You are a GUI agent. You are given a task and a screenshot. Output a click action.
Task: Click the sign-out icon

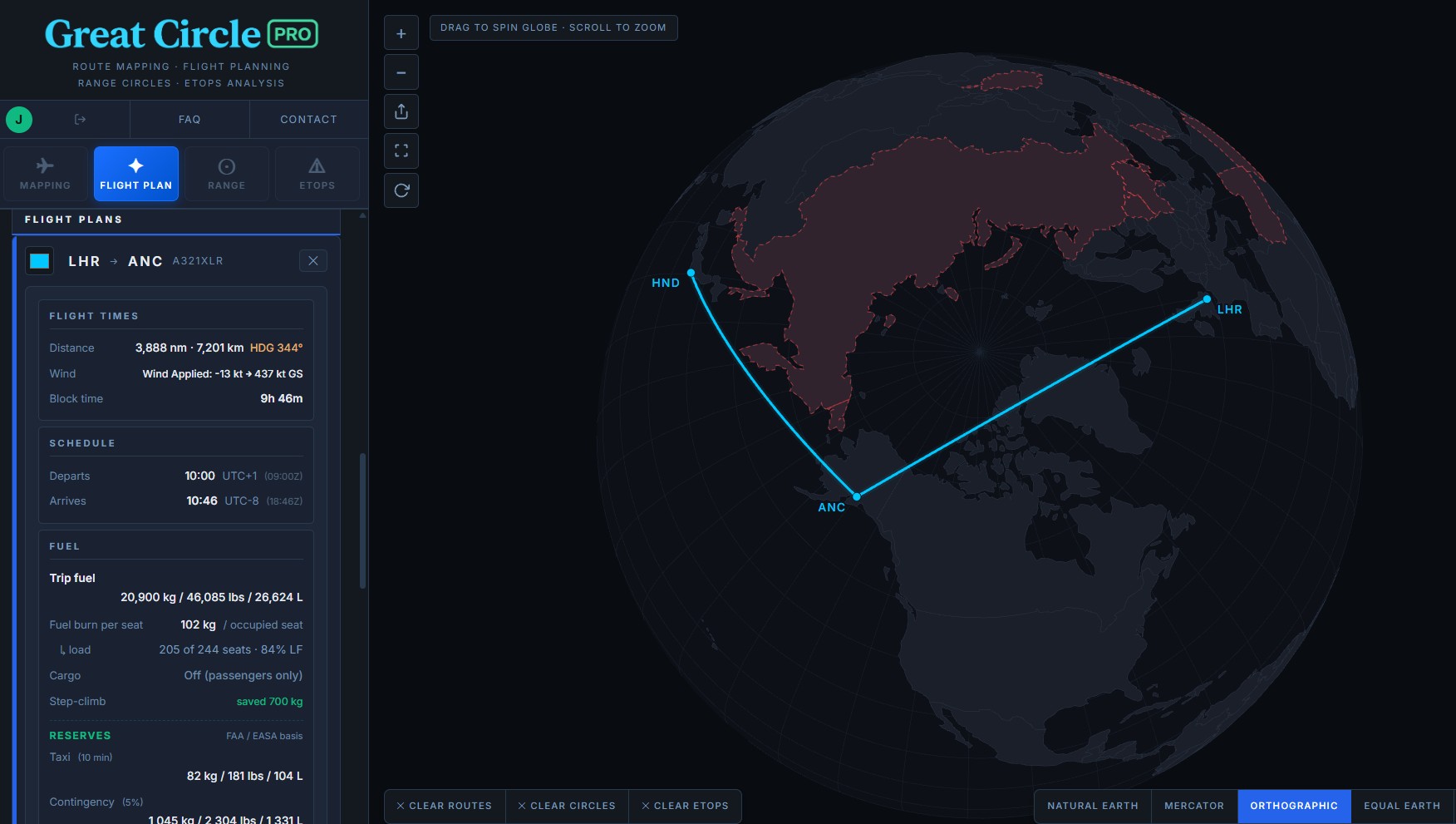click(x=80, y=120)
